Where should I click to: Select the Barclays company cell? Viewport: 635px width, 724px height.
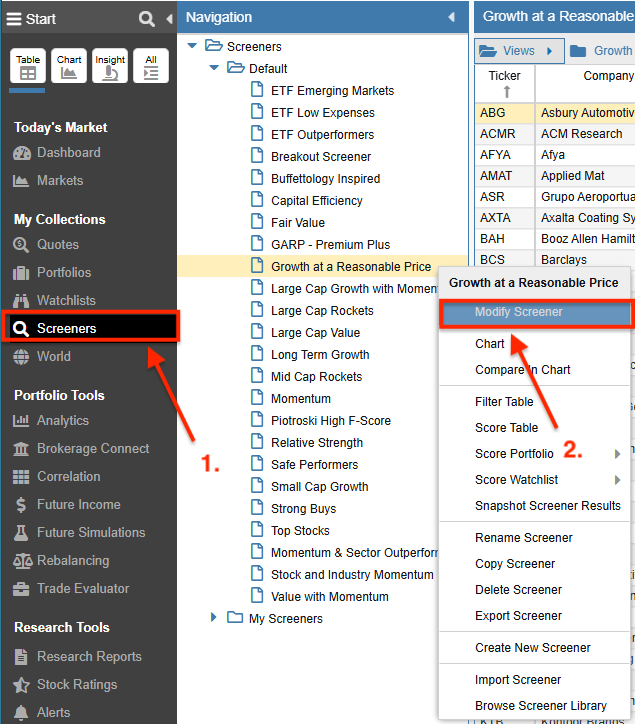coord(585,260)
